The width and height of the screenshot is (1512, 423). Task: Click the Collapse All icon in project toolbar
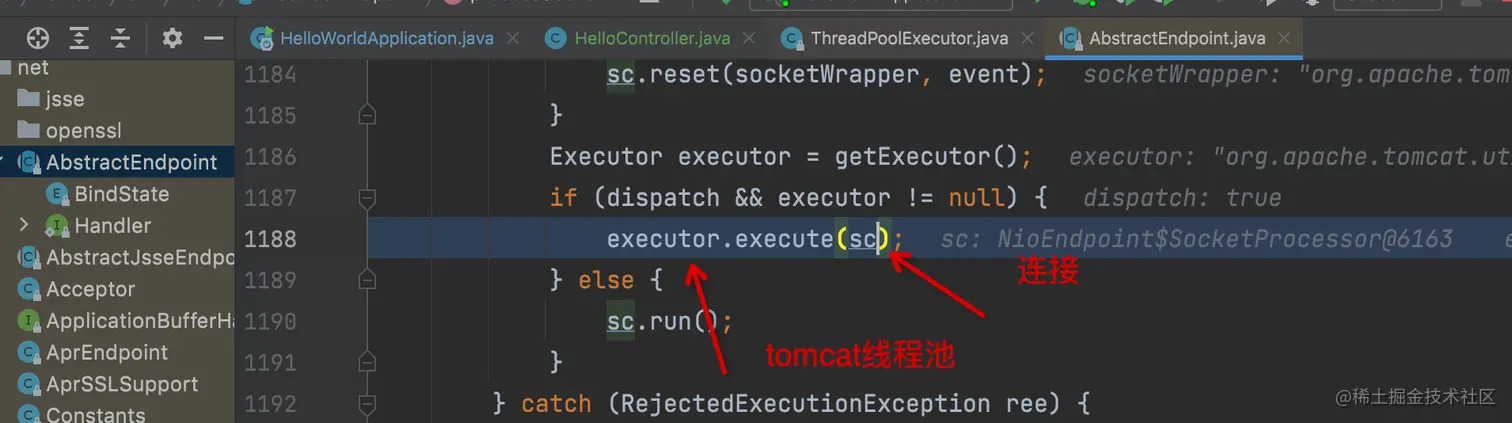click(120, 39)
